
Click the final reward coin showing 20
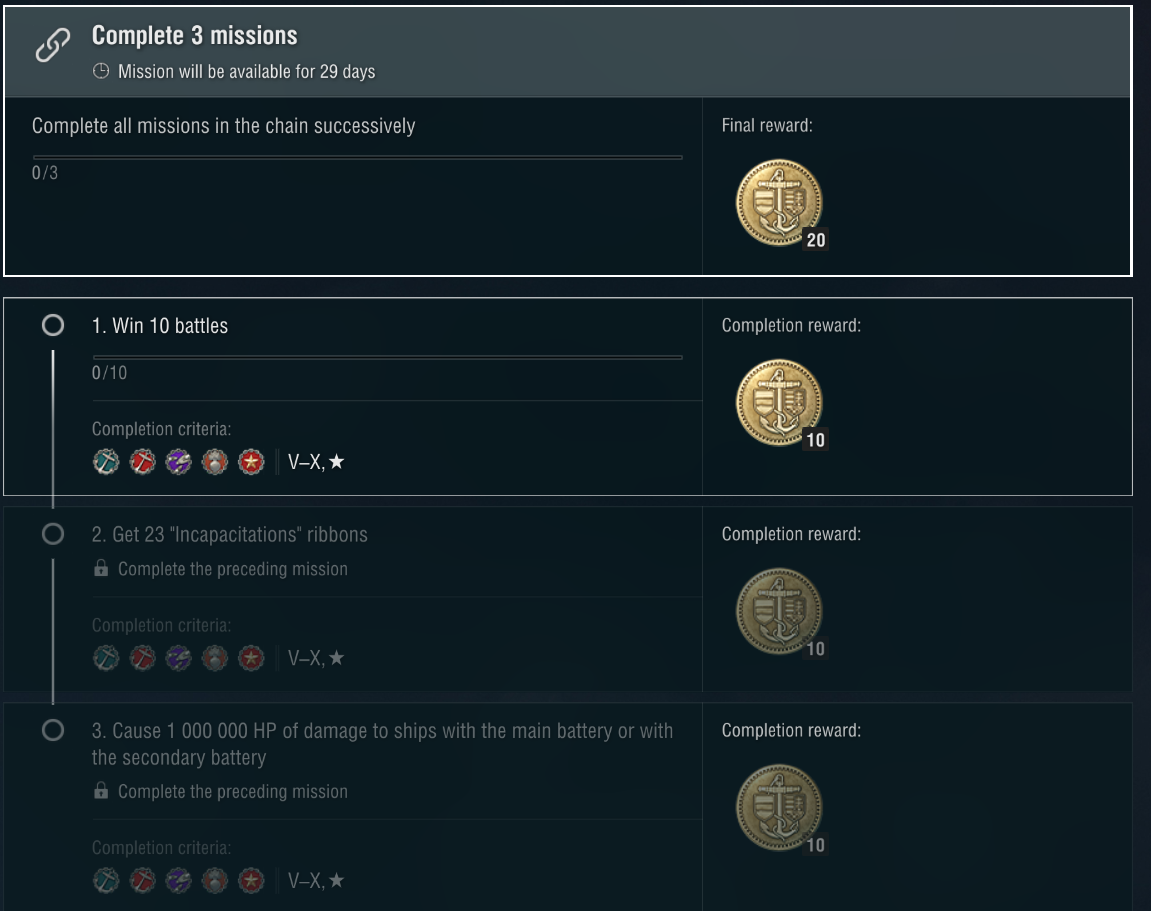(779, 204)
